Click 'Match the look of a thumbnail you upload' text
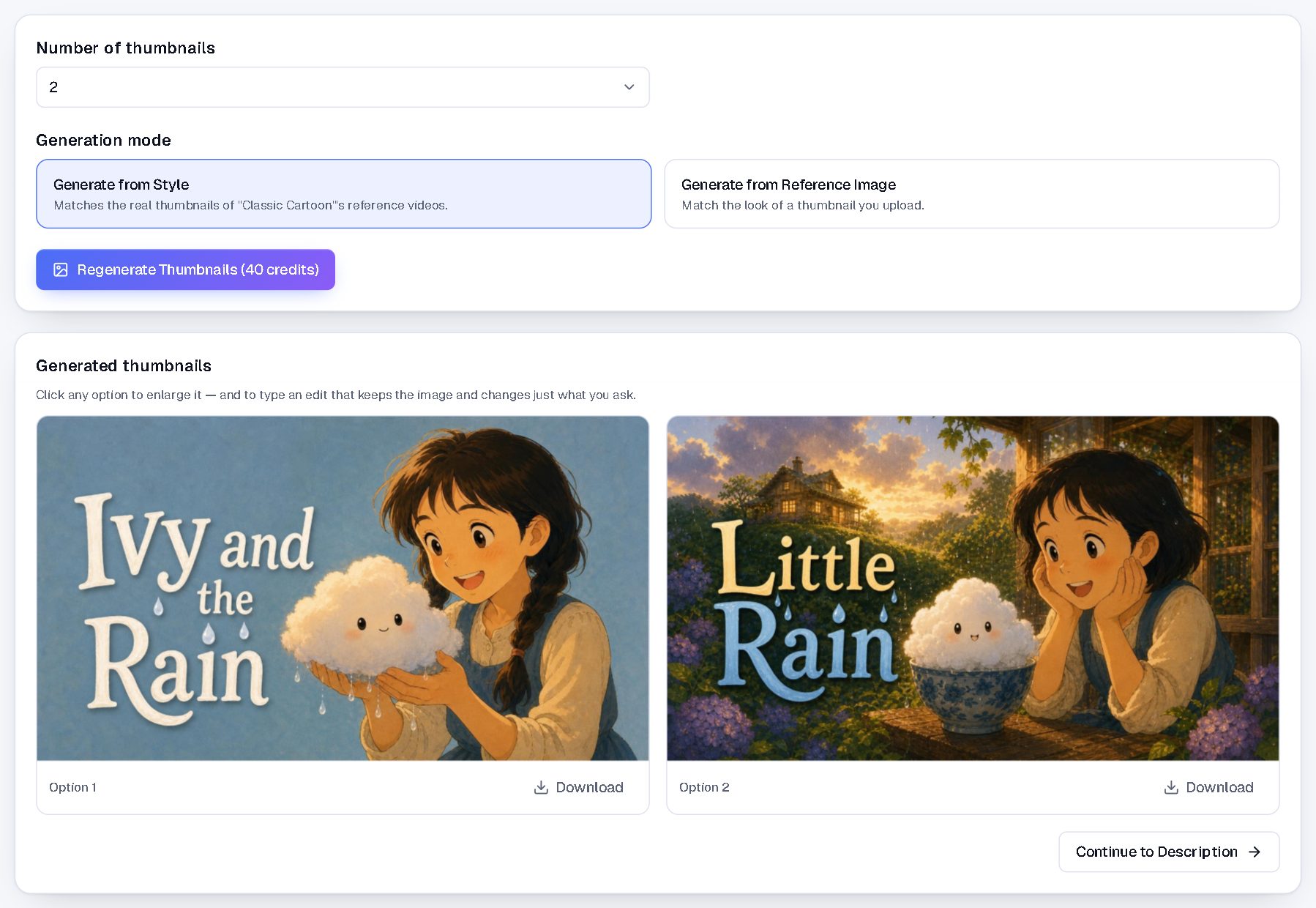Screen dimensions: 1316x908 803,205
